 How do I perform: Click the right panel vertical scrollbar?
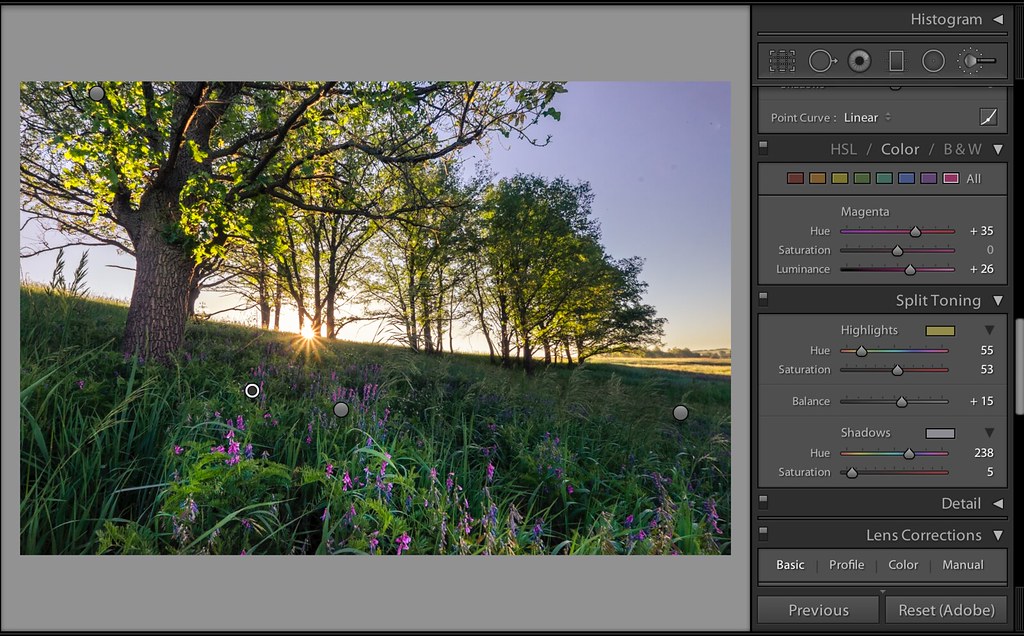(x=1018, y=365)
